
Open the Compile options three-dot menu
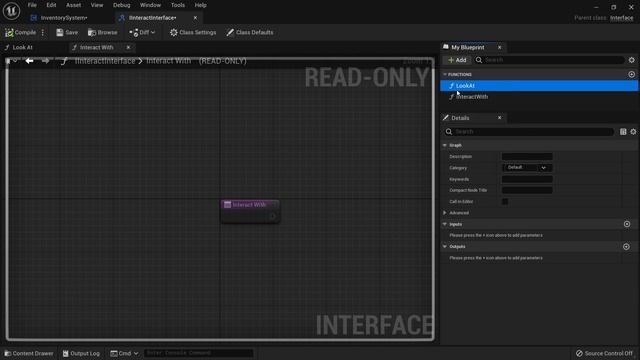coord(43,32)
